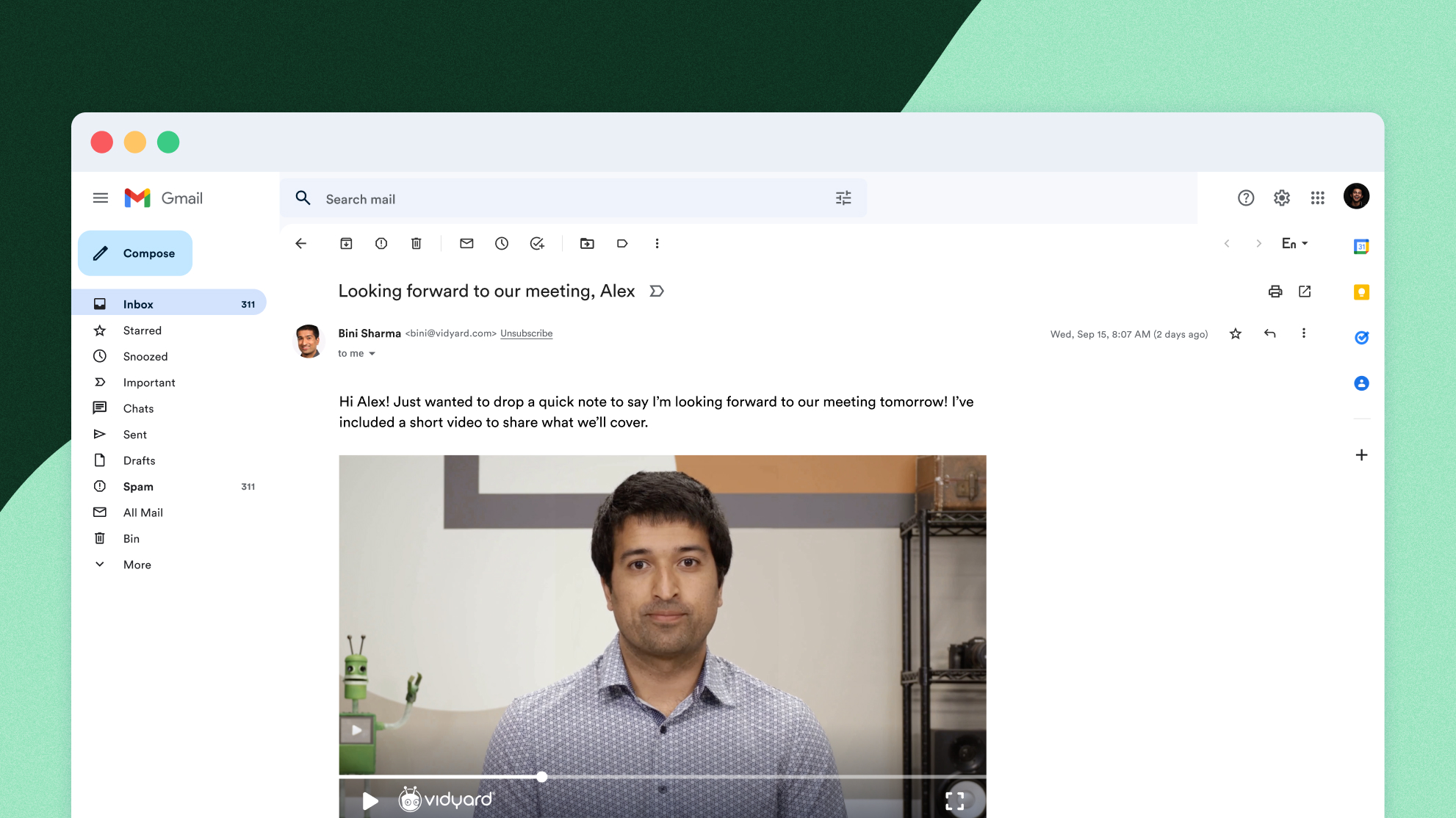Open the translate language dropdown
1456x818 pixels.
1294,243
